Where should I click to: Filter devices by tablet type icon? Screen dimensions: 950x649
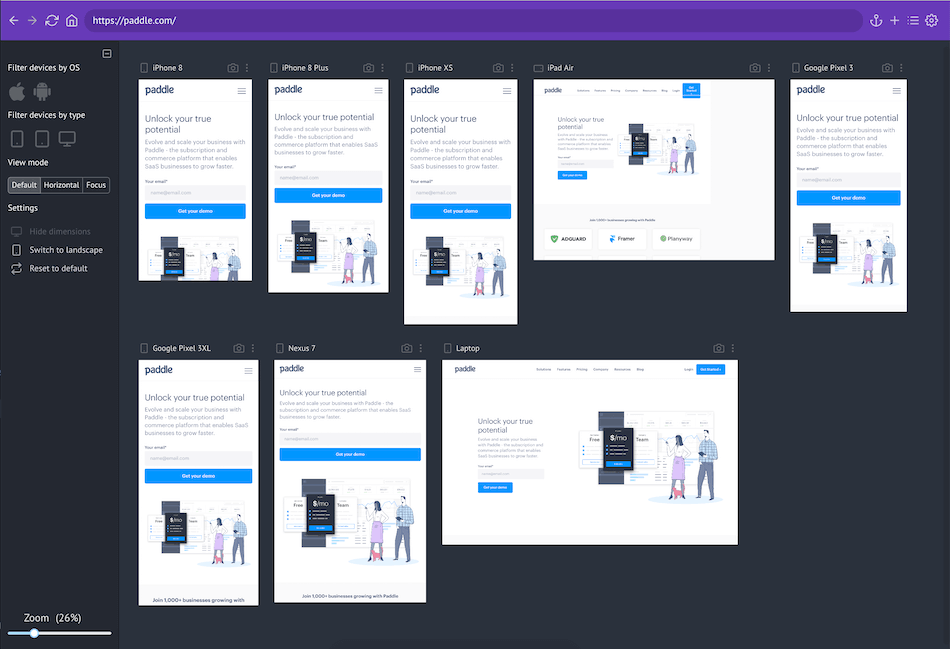(42, 139)
